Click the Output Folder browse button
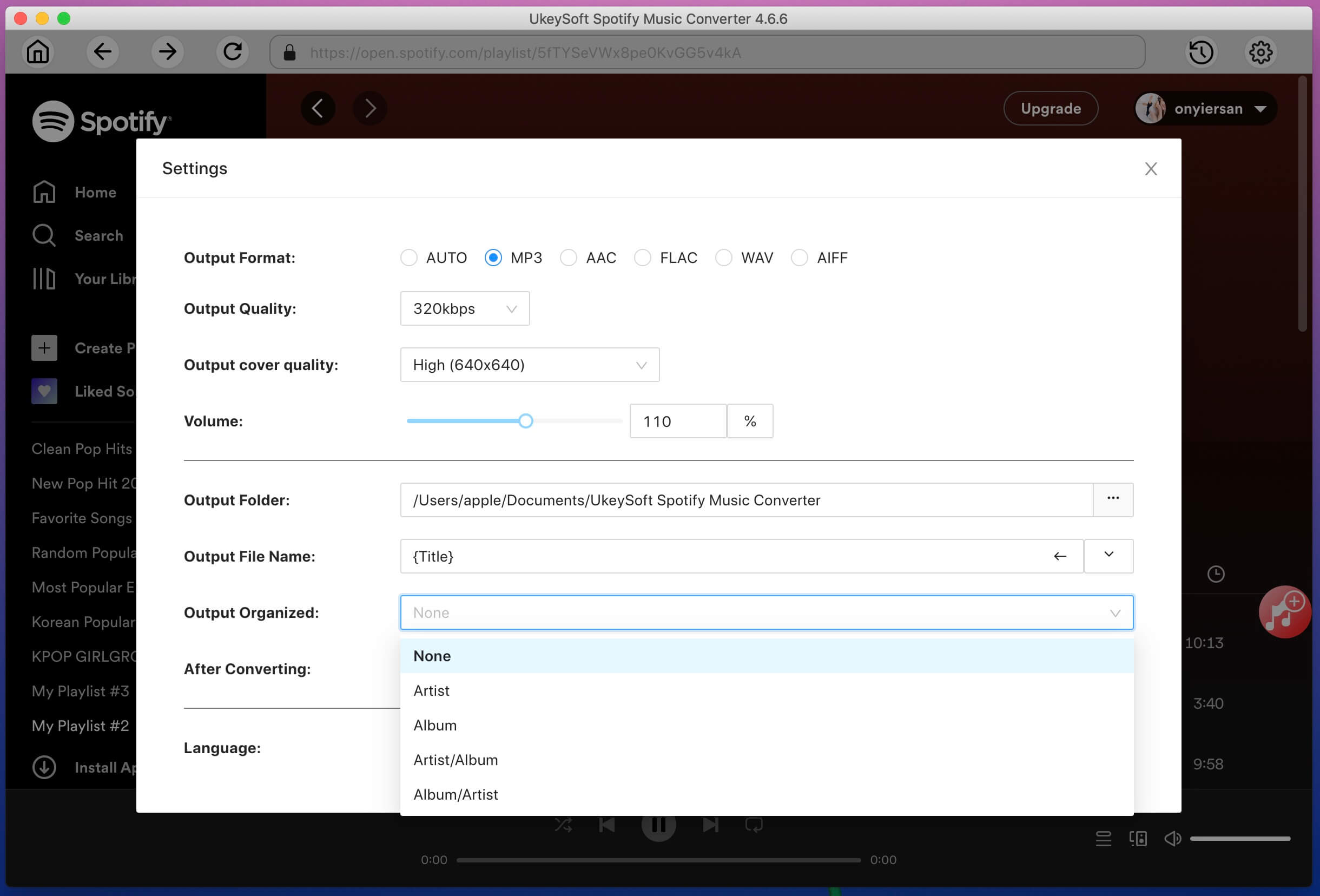The height and width of the screenshot is (896, 1320). [1113, 499]
